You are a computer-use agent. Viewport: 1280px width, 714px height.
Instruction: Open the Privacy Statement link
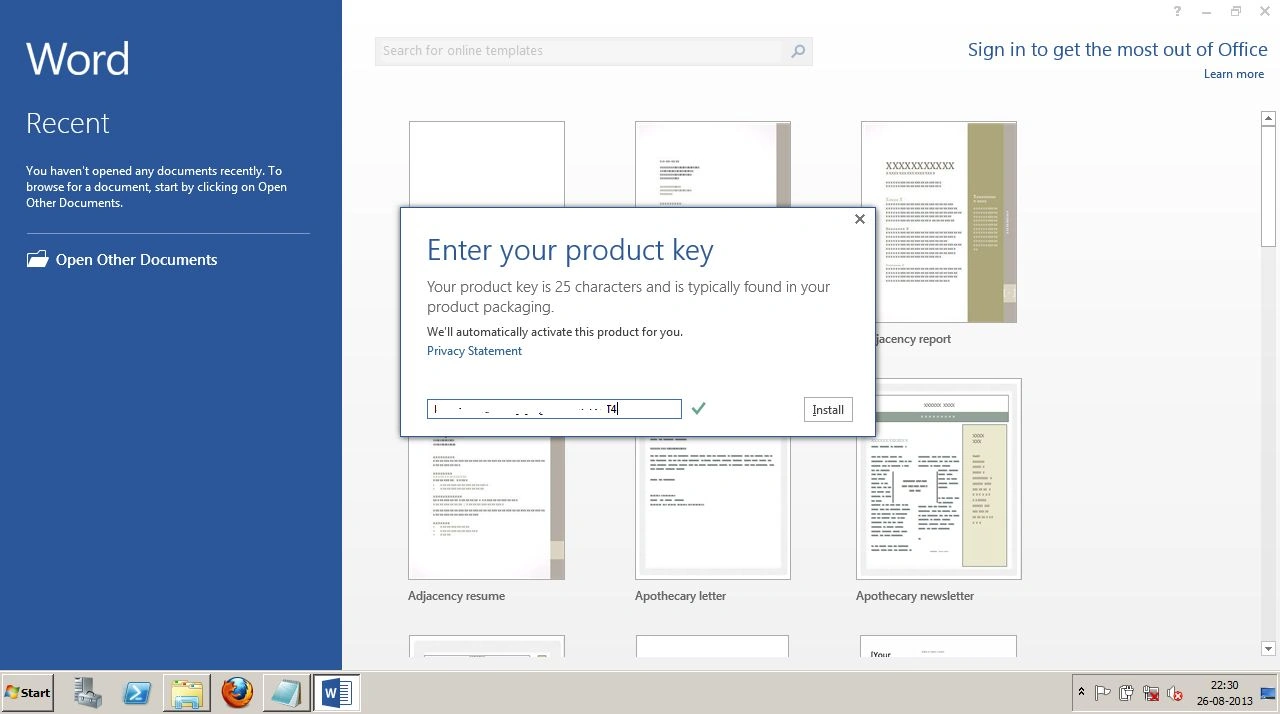pos(474,351)
